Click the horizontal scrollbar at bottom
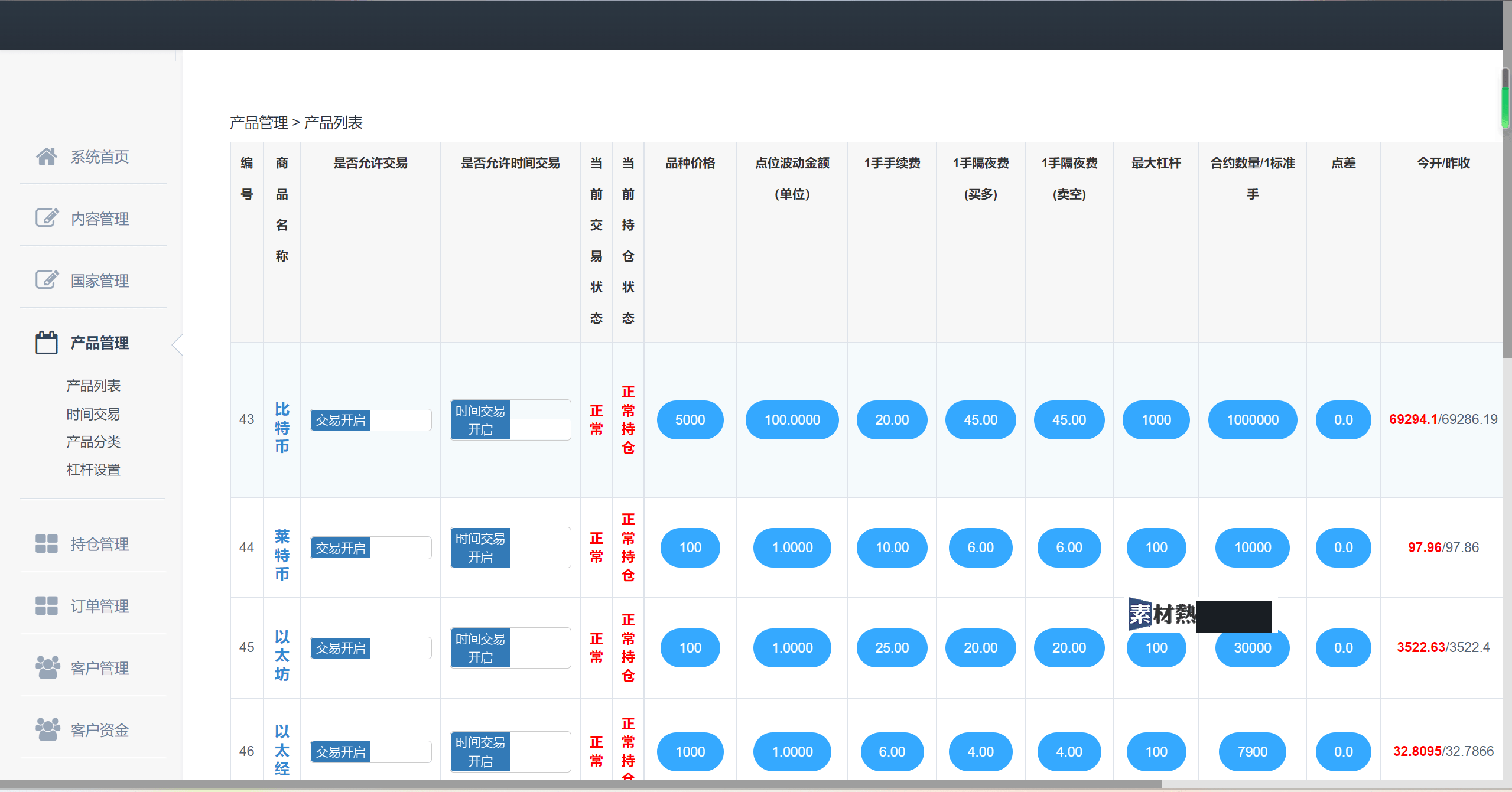Screen dimensions: 1512x792 (580, 784)
